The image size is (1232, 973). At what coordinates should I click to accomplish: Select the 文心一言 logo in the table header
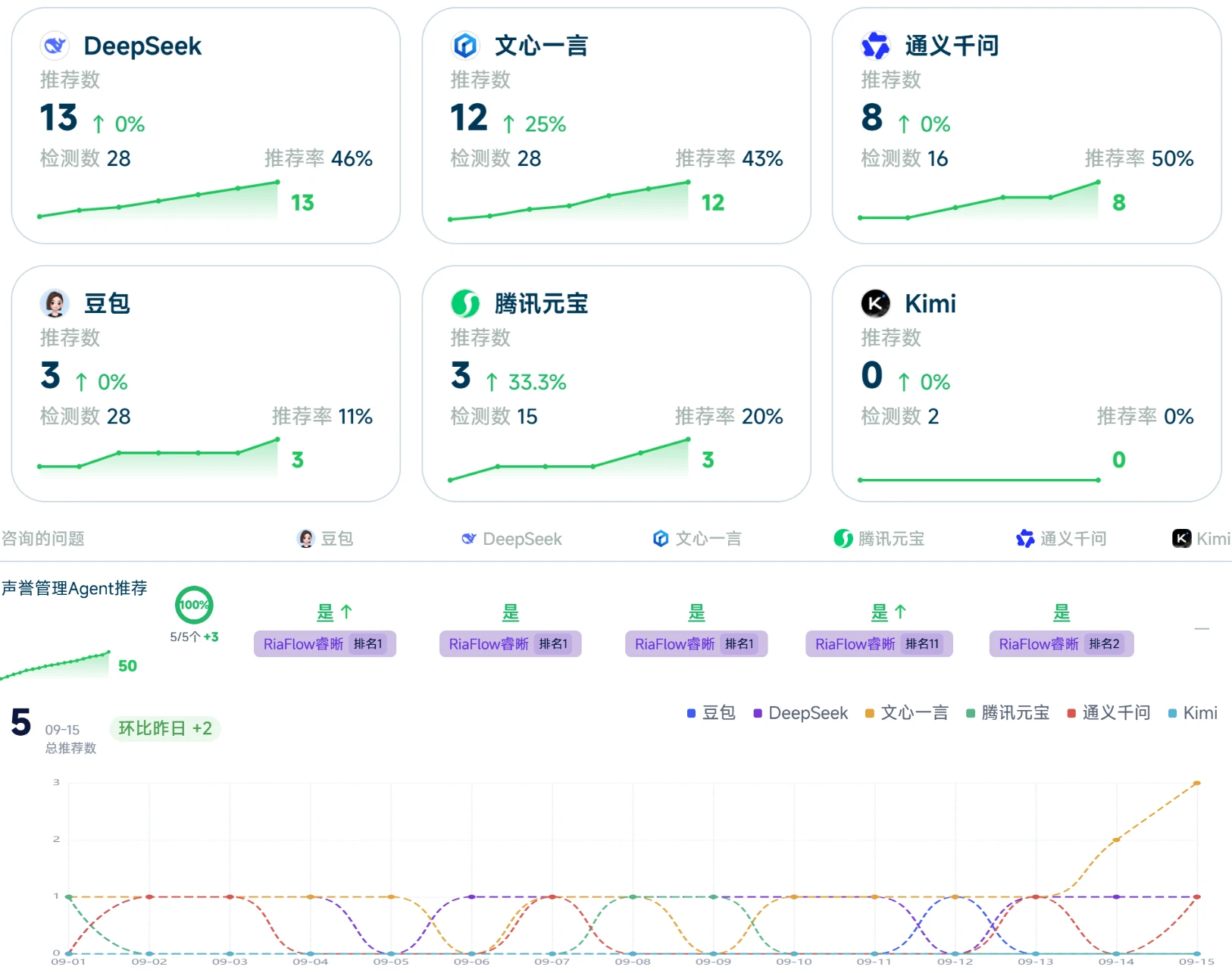click(661, 539)
